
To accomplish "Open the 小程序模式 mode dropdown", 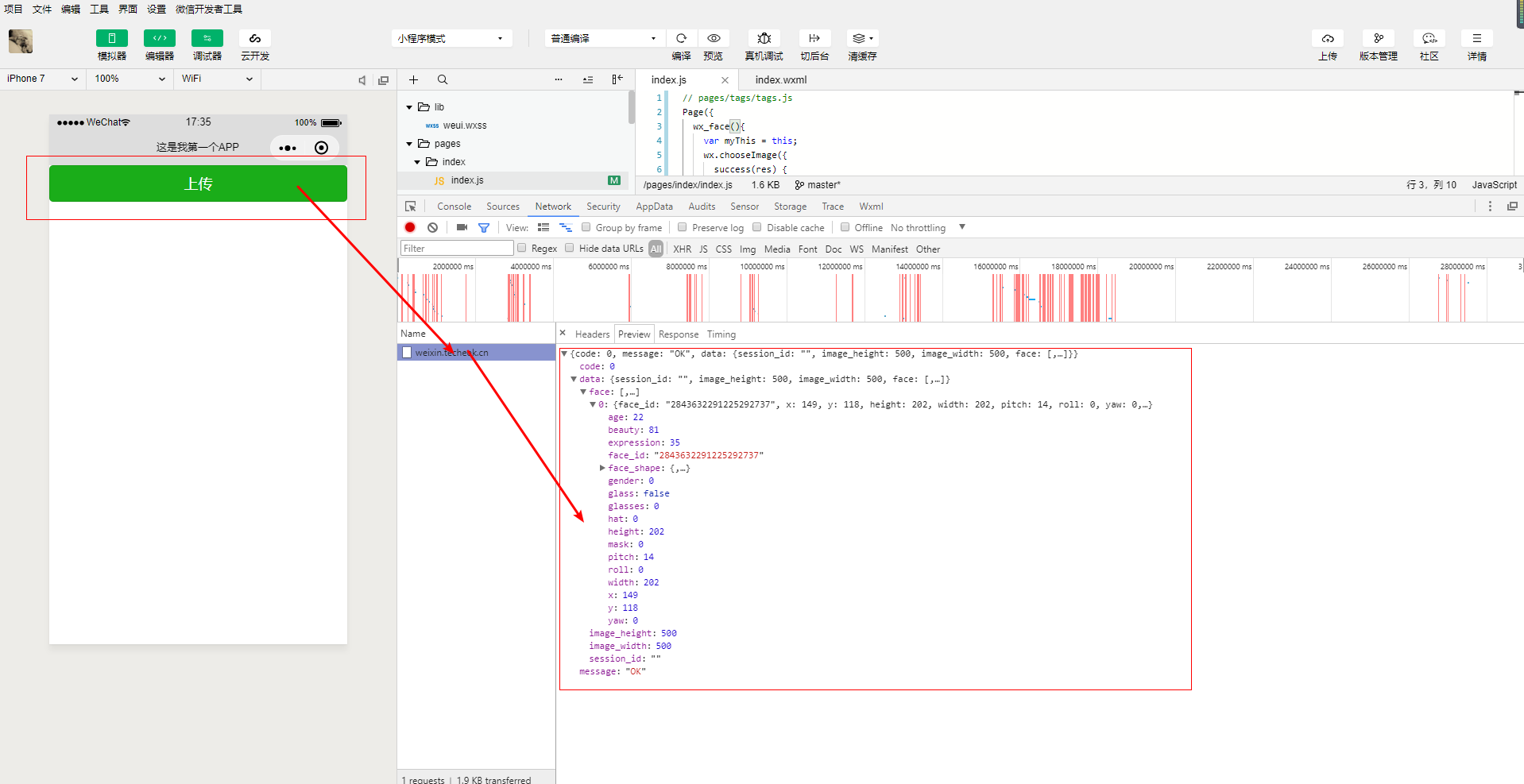I will 451,38.
